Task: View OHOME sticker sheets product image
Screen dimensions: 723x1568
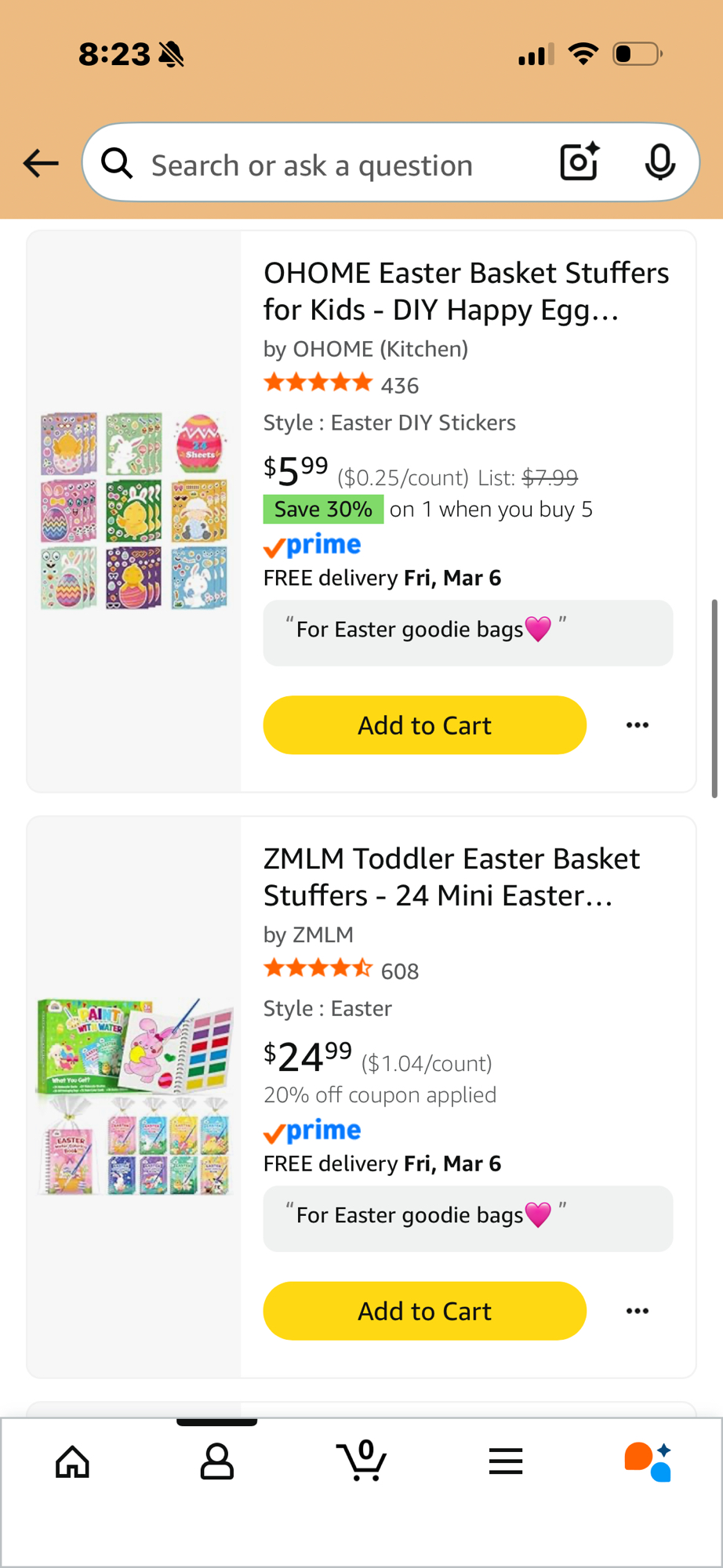Action: [134, 511]
